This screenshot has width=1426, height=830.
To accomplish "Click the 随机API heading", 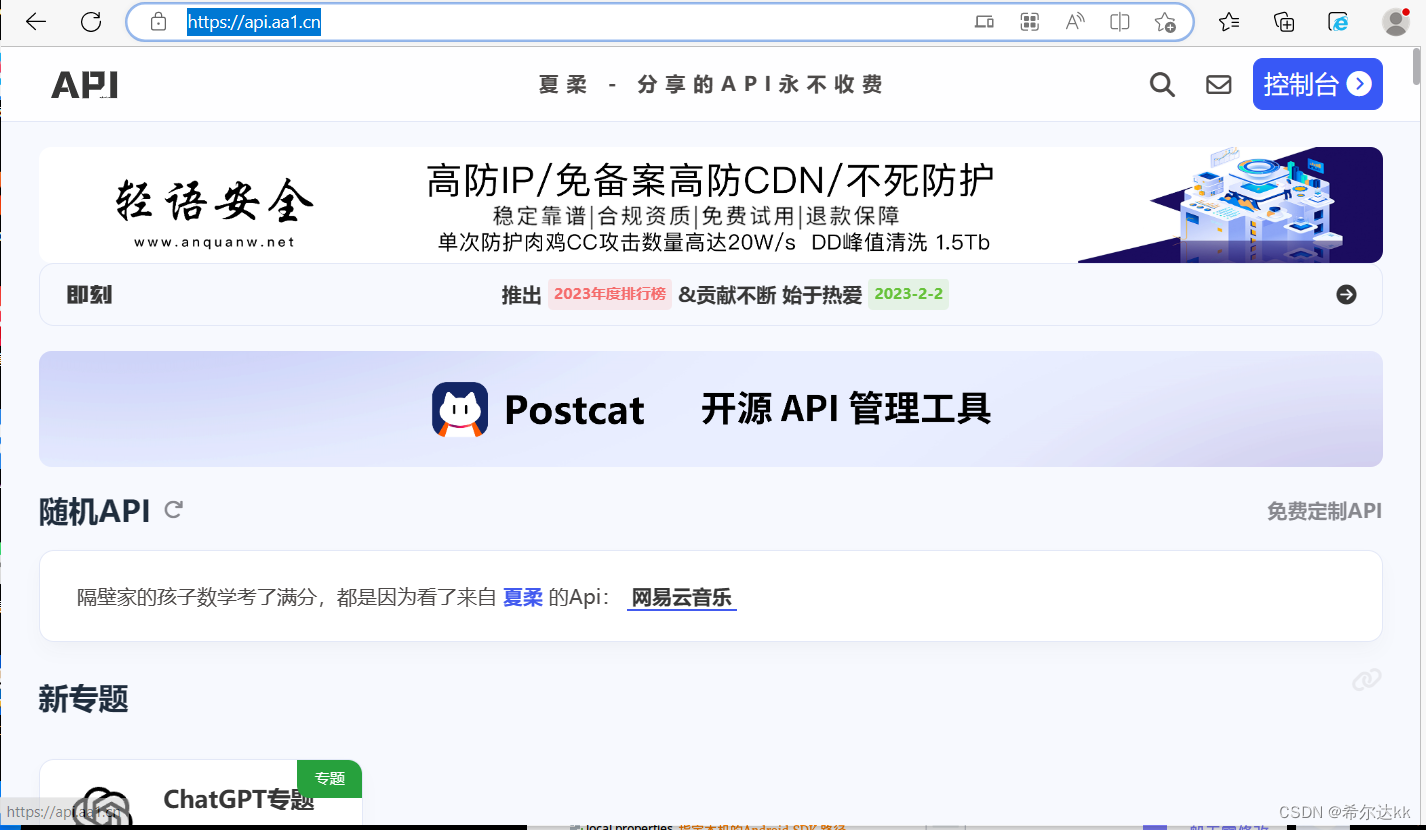I will click(94, 511).
